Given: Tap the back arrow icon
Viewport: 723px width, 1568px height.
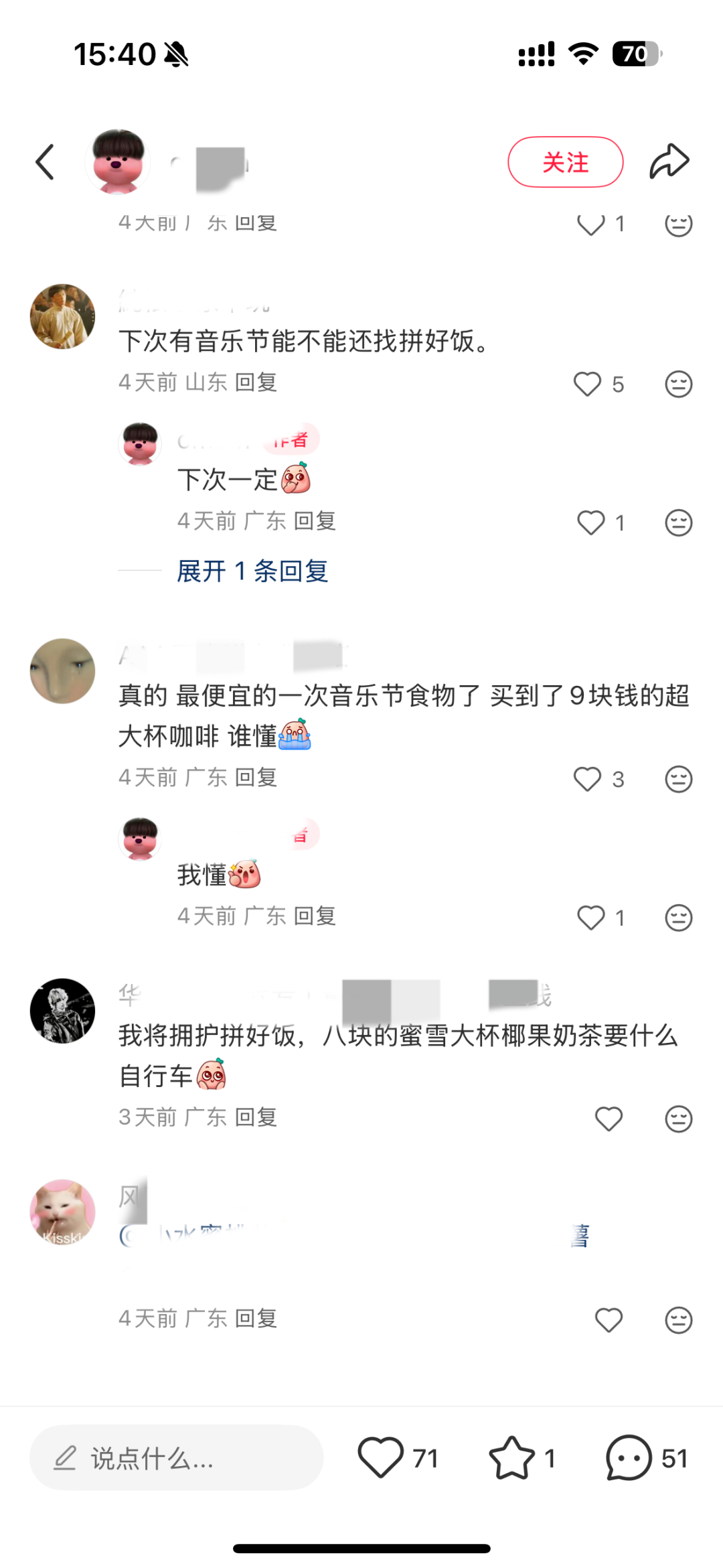Looking at the screenshot, I should (45, 162).
